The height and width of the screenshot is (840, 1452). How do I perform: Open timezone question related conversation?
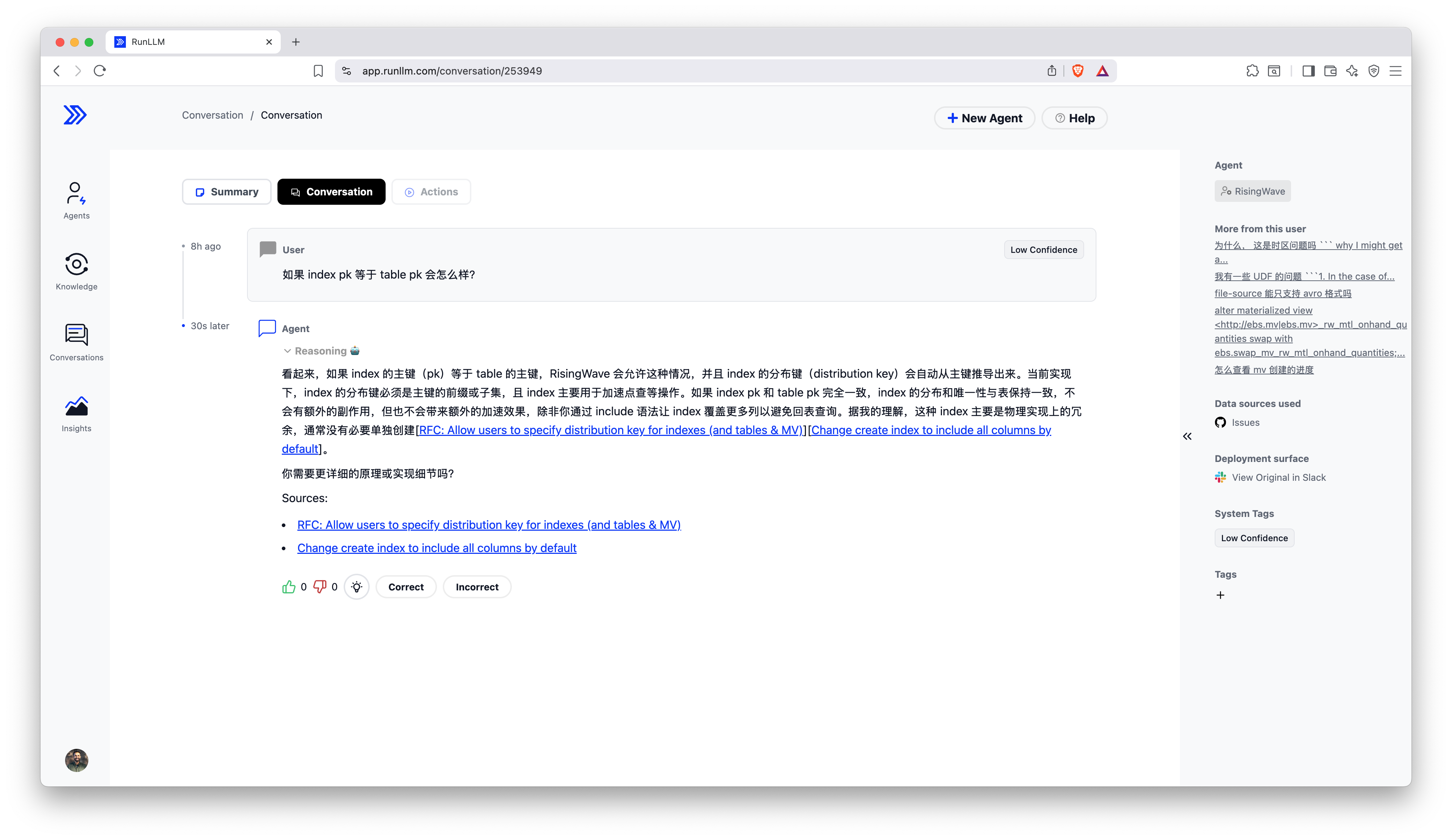point(1308,252)
